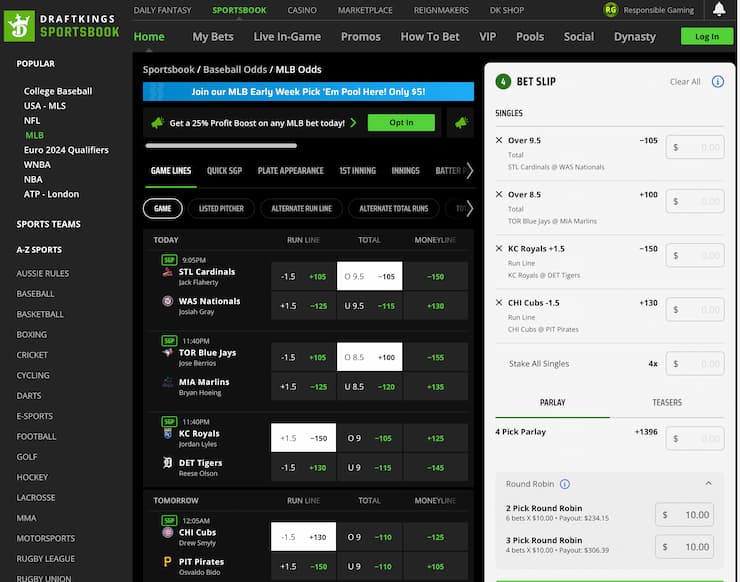
Task: Show more filter chips after Alternate Total Runs
Action: pyautogui.click(x=469, y=208)
